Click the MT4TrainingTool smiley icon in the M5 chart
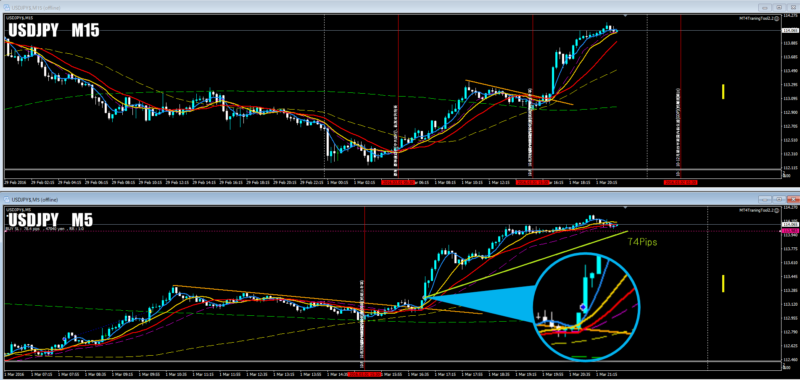This screenshot has width=800, height=380. click(x=776, y=210)
